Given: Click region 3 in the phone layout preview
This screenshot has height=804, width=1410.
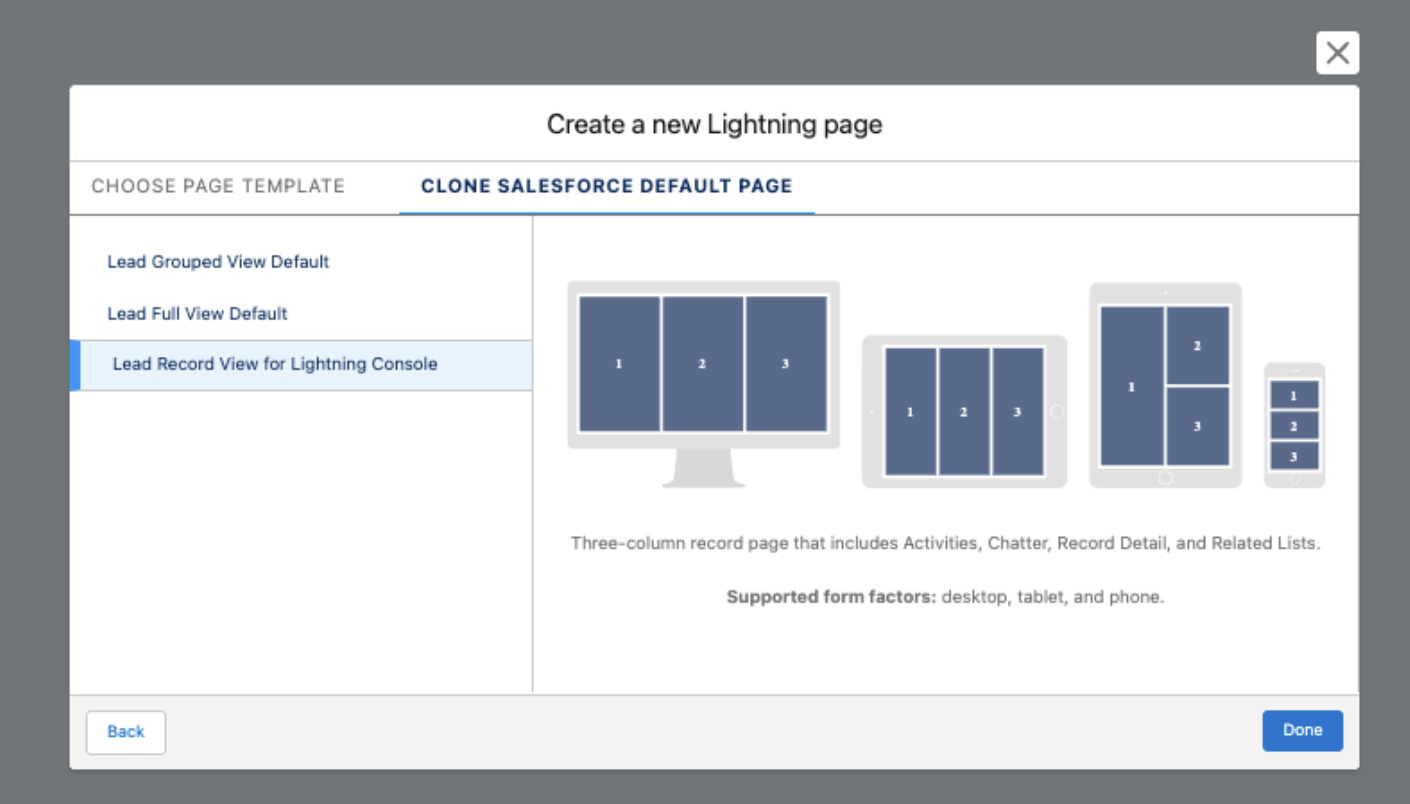Looking at the screenshot, I should pos(1294,457).
